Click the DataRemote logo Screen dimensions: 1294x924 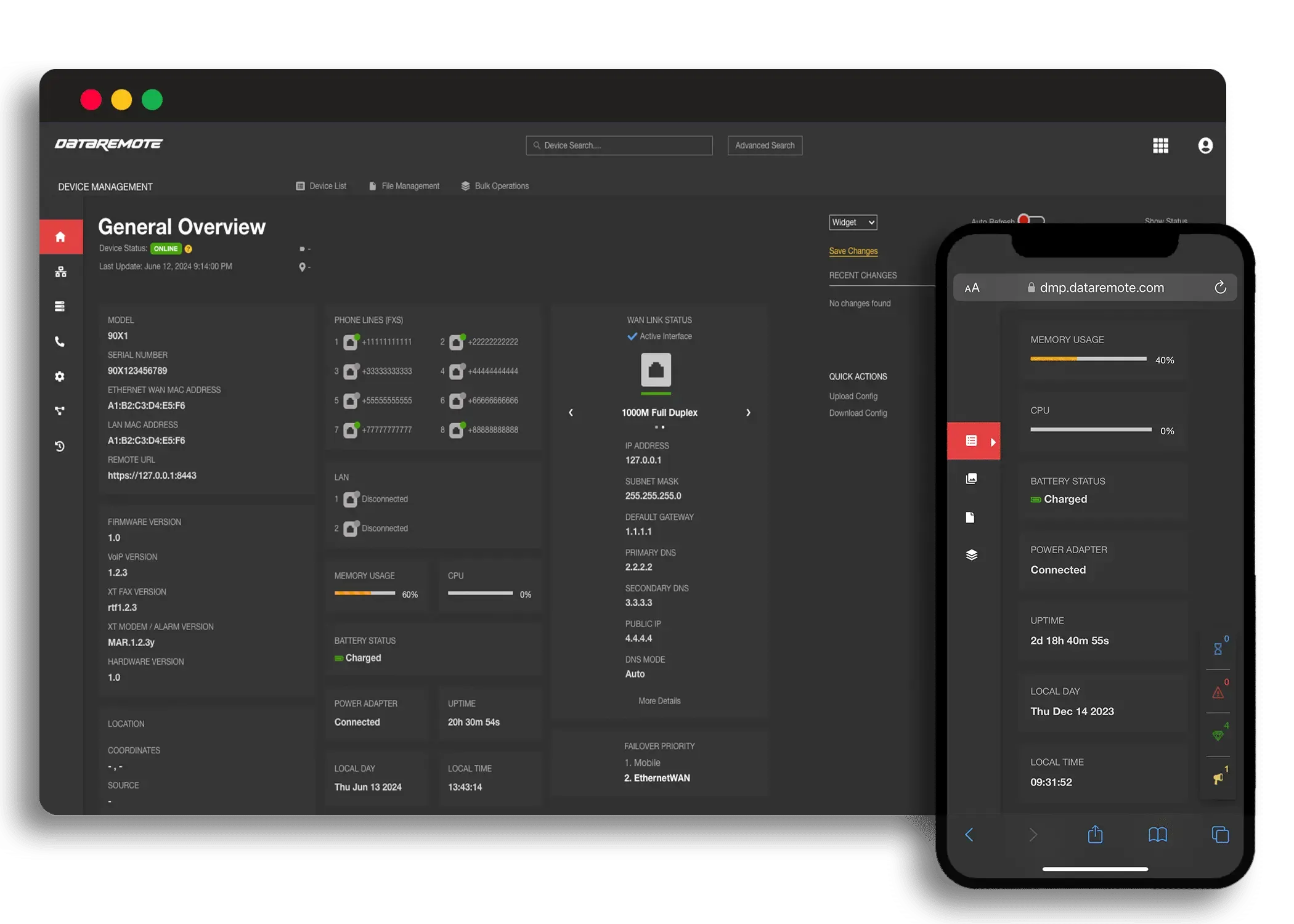(108, 144)
